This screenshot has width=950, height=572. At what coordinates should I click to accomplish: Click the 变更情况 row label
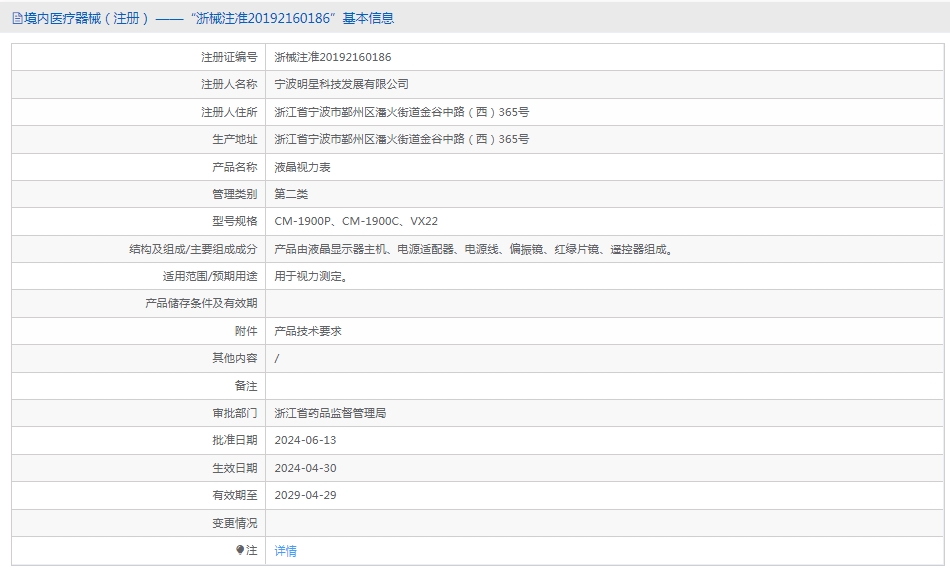tap(234, 523)
